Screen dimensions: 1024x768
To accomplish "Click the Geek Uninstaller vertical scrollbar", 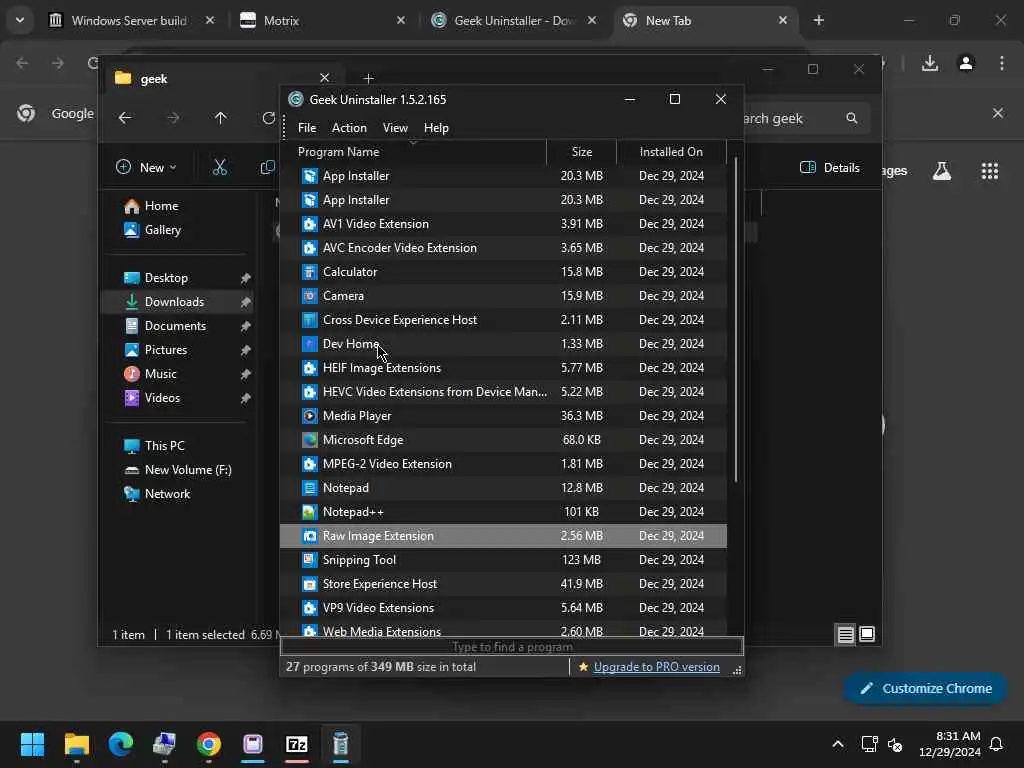I will [x=735, y=320].
